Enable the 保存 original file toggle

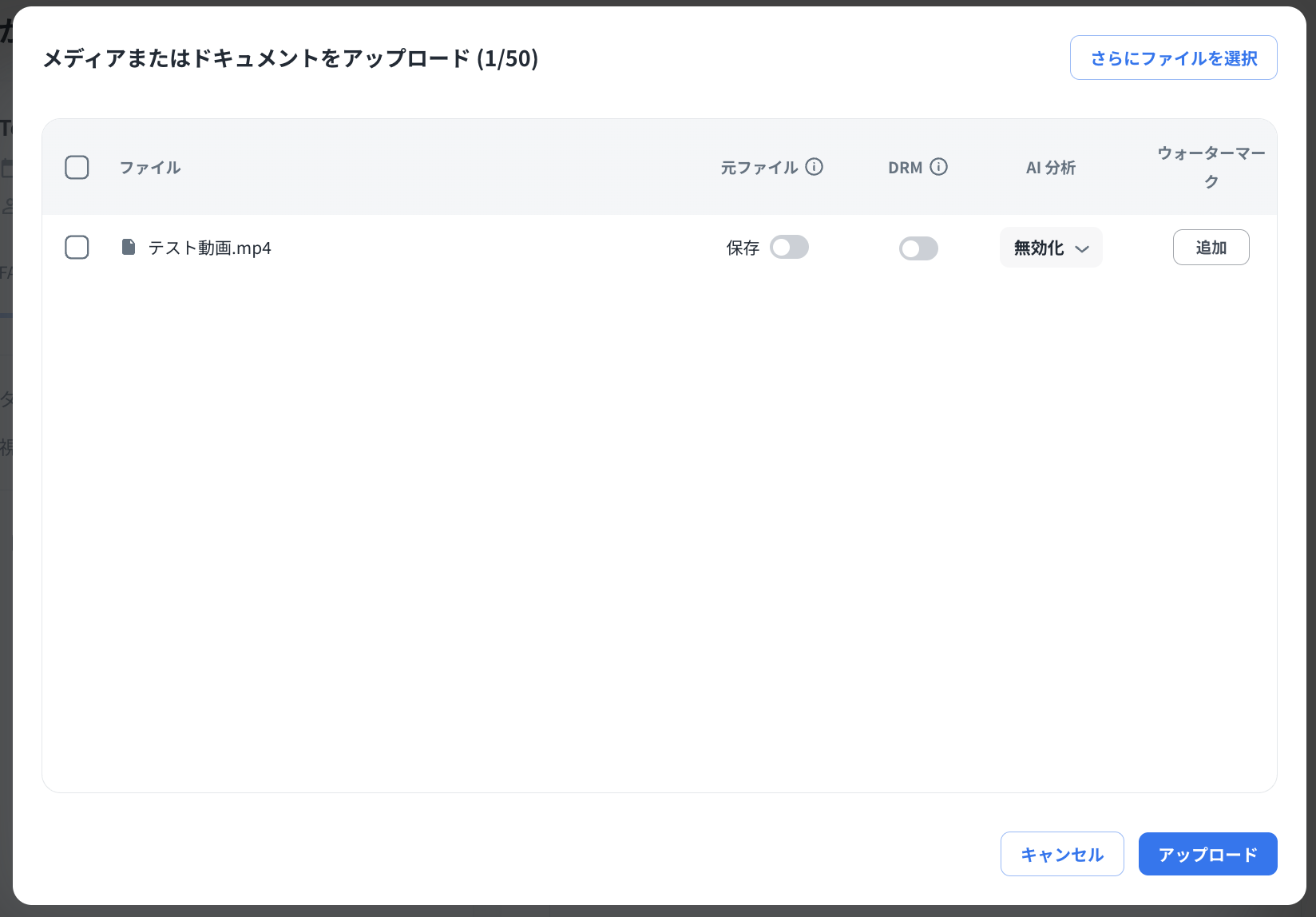pyautogui.click(x=789, y=248)
